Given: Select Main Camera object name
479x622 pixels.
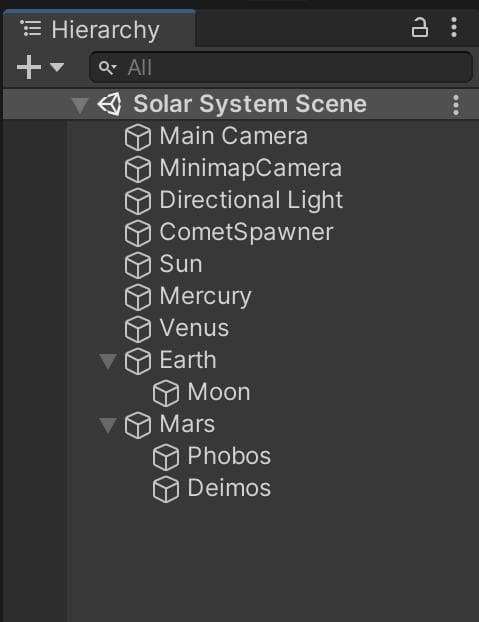Looking at the screenshot, I should [x=234, y=136].
